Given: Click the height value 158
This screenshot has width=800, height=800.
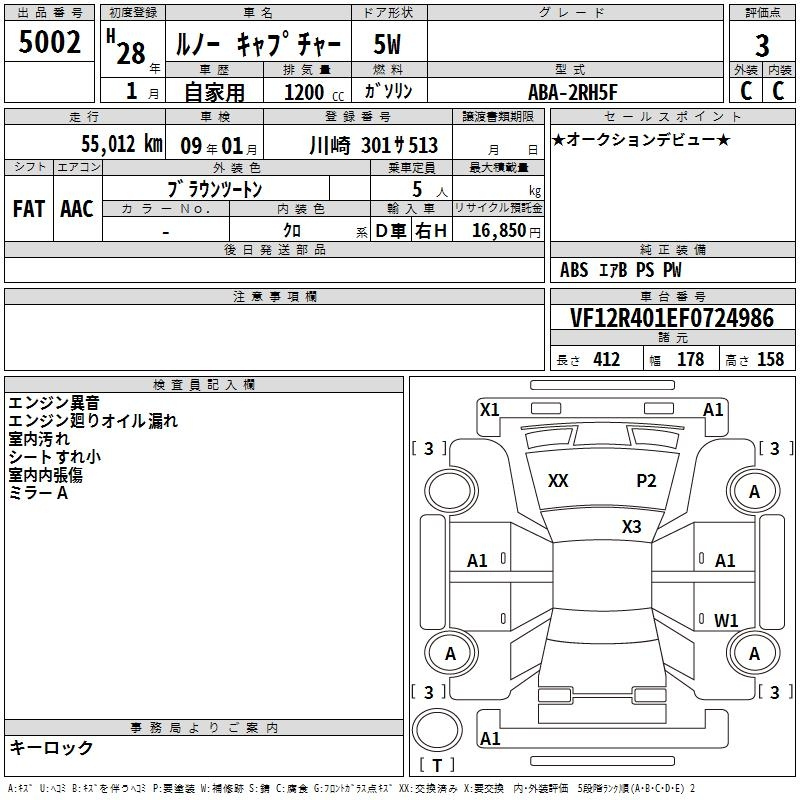Looking at the screenshot, I should tap(770, 359).
